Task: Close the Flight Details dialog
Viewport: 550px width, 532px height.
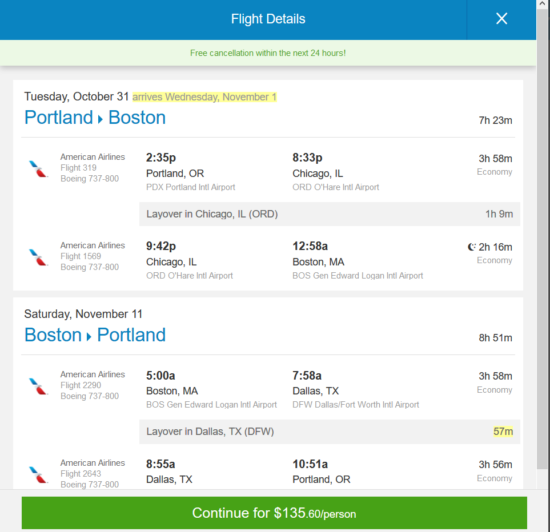Action: coord(502,19)
